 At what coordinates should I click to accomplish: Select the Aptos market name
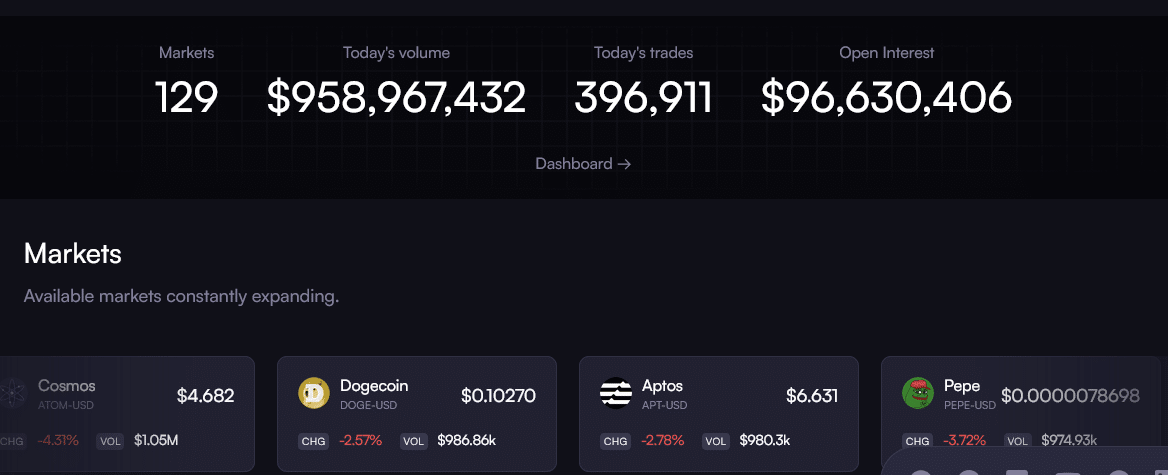tap(662, 386)
